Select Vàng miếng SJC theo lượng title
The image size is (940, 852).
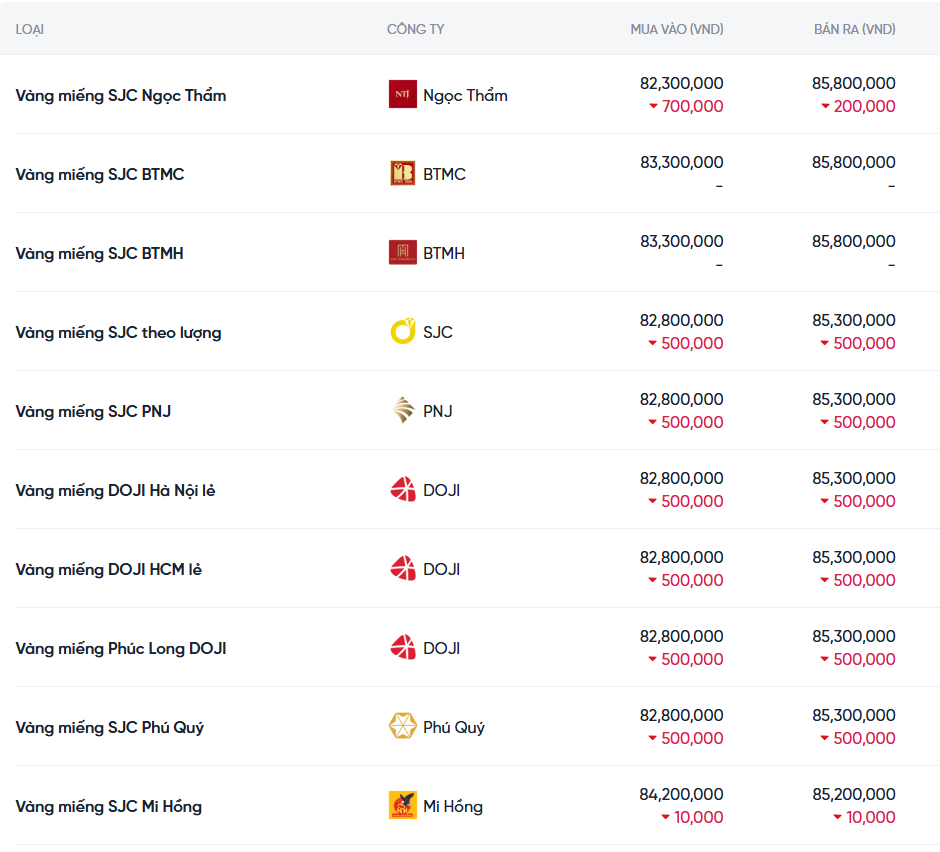(x=118, y=333)
